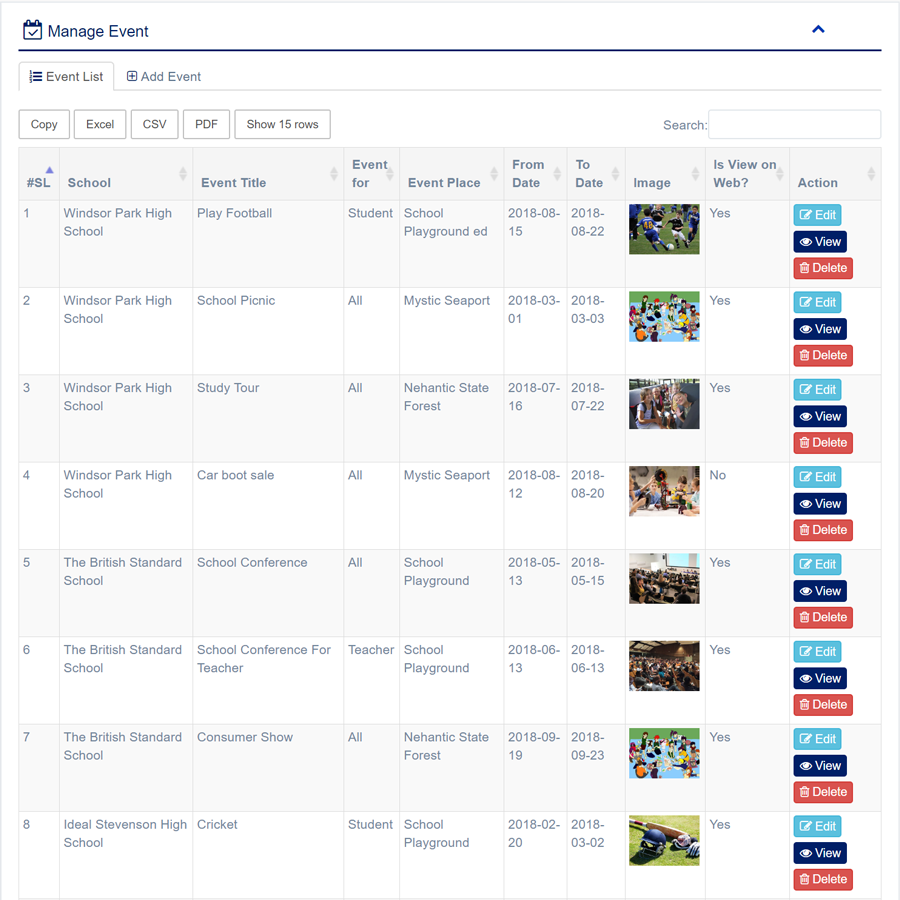
Task: Delete the School Conference For Teacher event
Action: point(823,704)
